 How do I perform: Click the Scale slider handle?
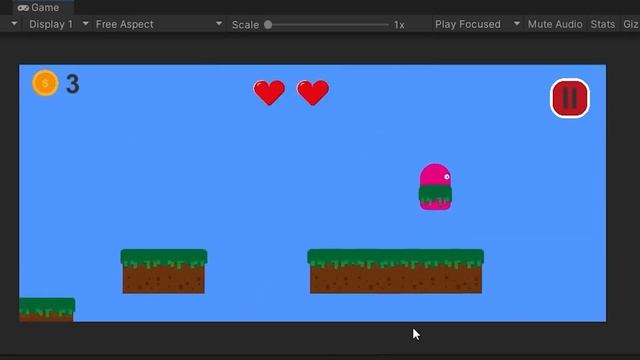pos(268,24)
